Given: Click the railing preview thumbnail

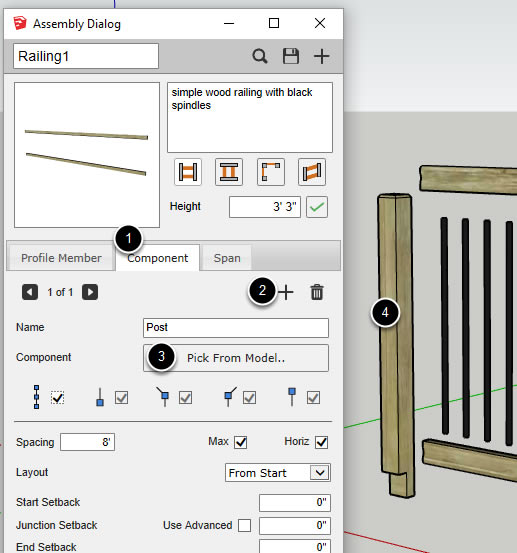Looking at the screenshot, I should click(x=87, y=155).
